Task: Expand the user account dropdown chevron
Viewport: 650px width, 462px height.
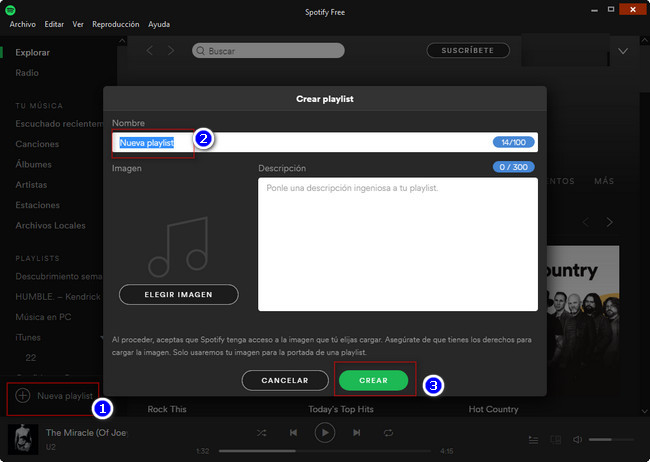Action: coord(623,51)
